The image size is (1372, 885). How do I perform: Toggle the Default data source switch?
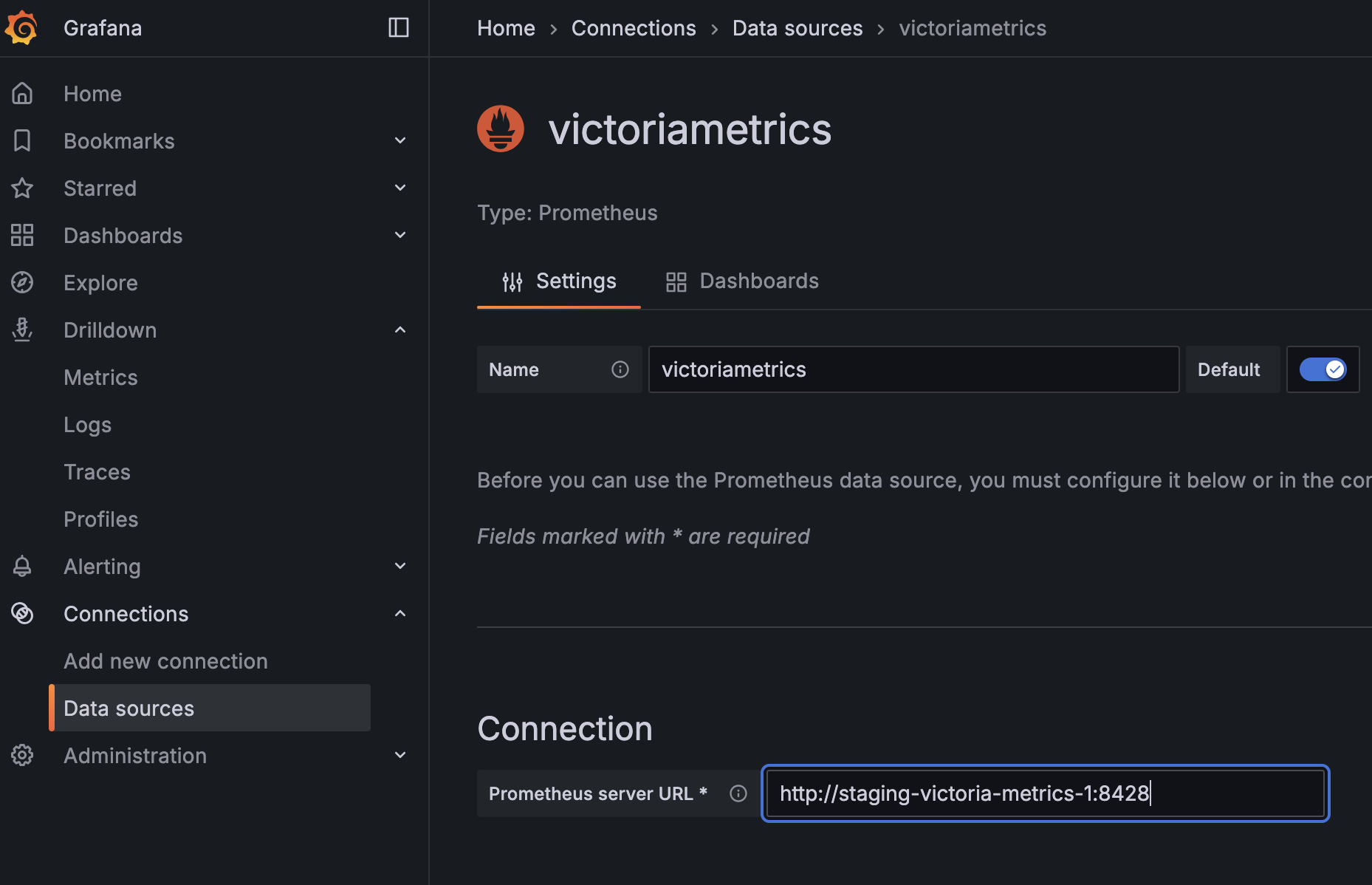coord(1323,369)
